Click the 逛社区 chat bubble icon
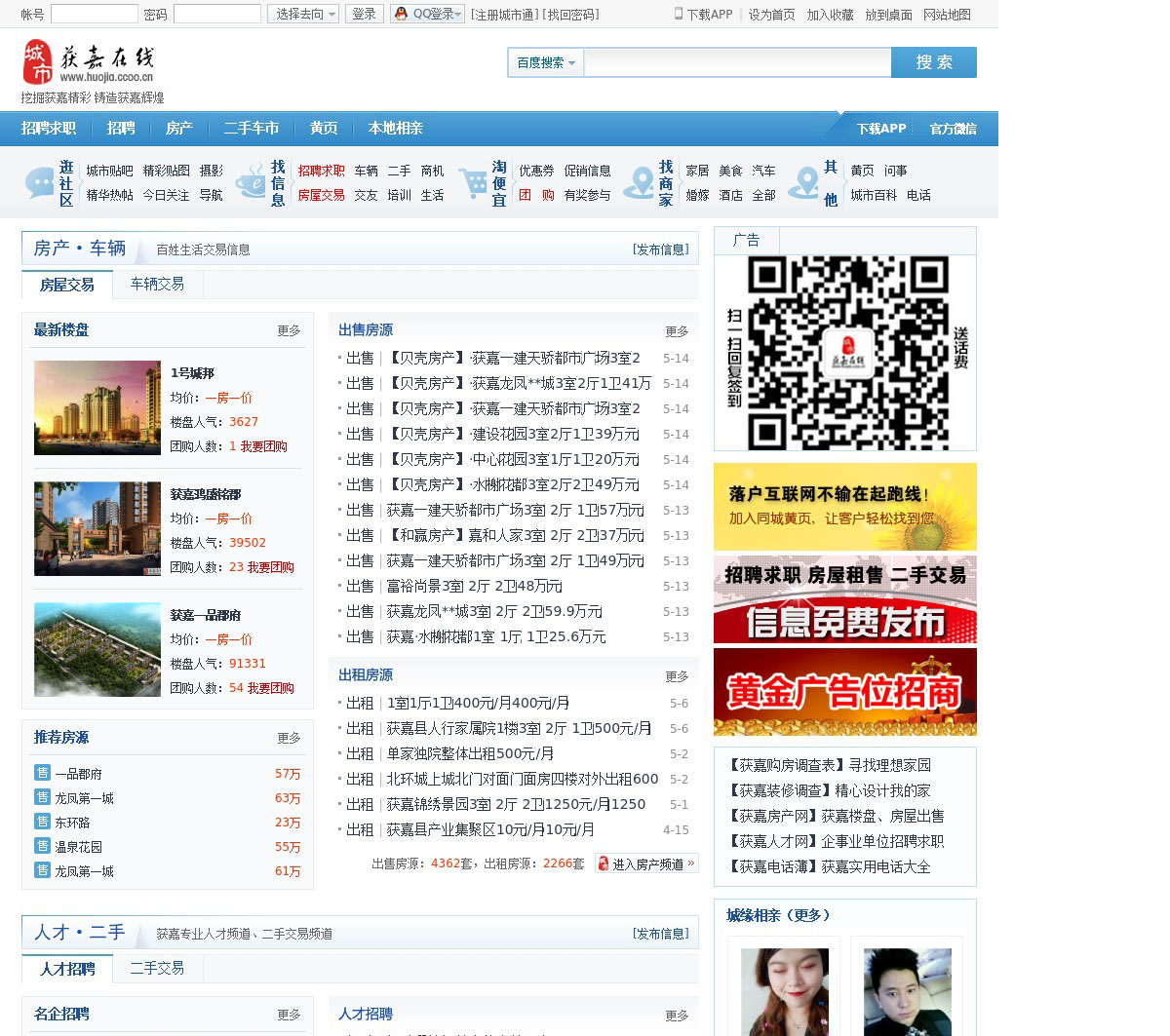 (x=40, y=182)
